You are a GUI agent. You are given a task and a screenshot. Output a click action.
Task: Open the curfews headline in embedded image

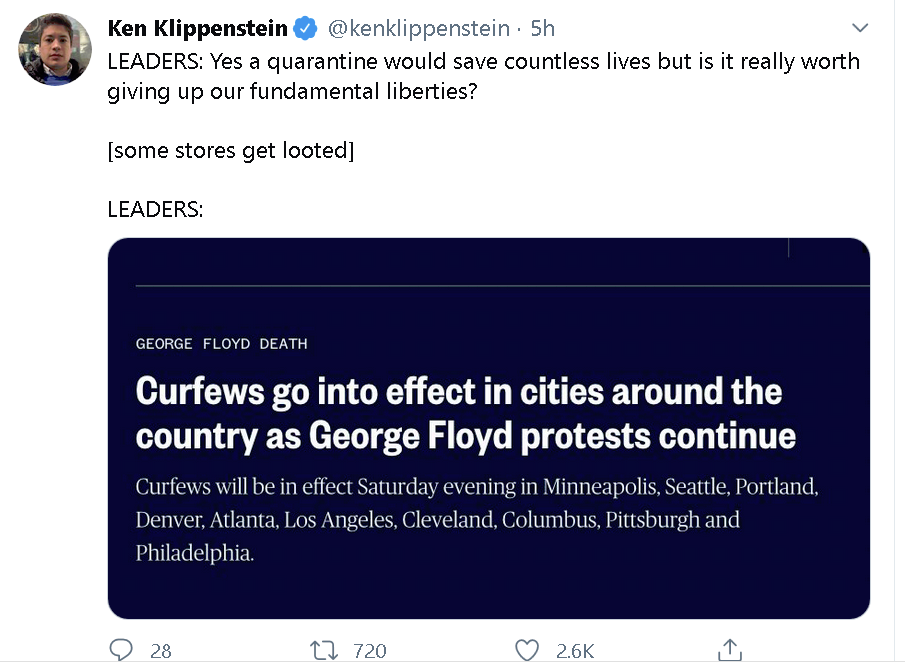[465, 413]
